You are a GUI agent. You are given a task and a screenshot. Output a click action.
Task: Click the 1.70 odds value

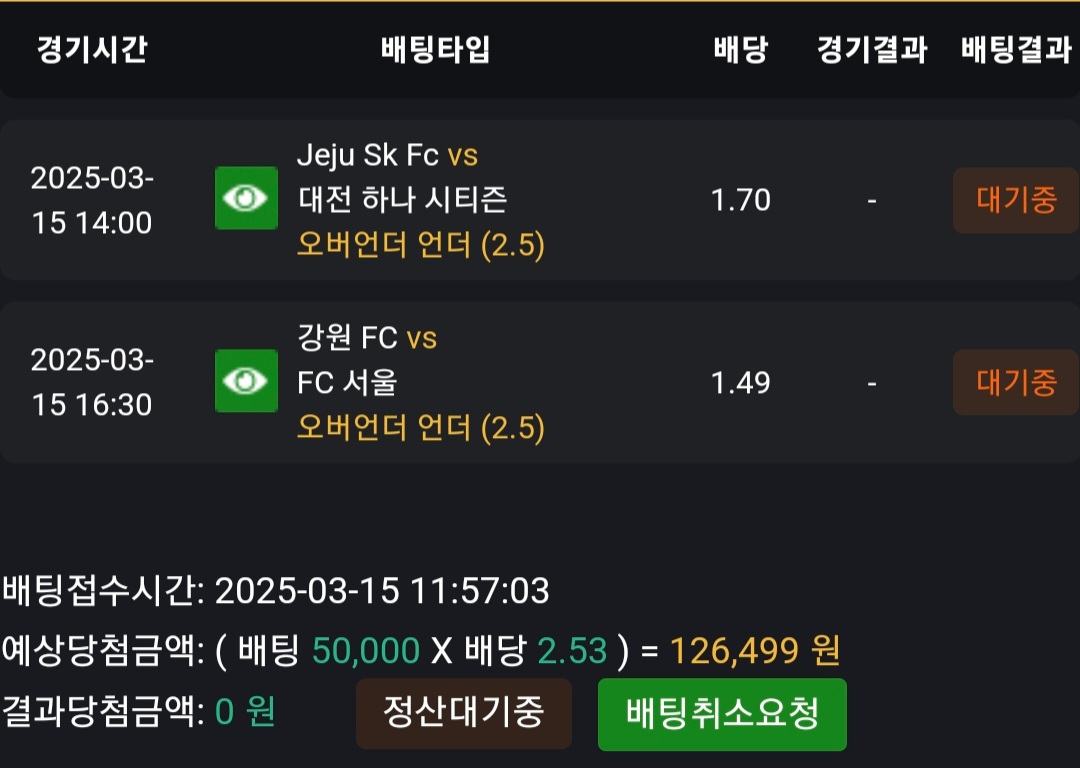tap(741, 201)
